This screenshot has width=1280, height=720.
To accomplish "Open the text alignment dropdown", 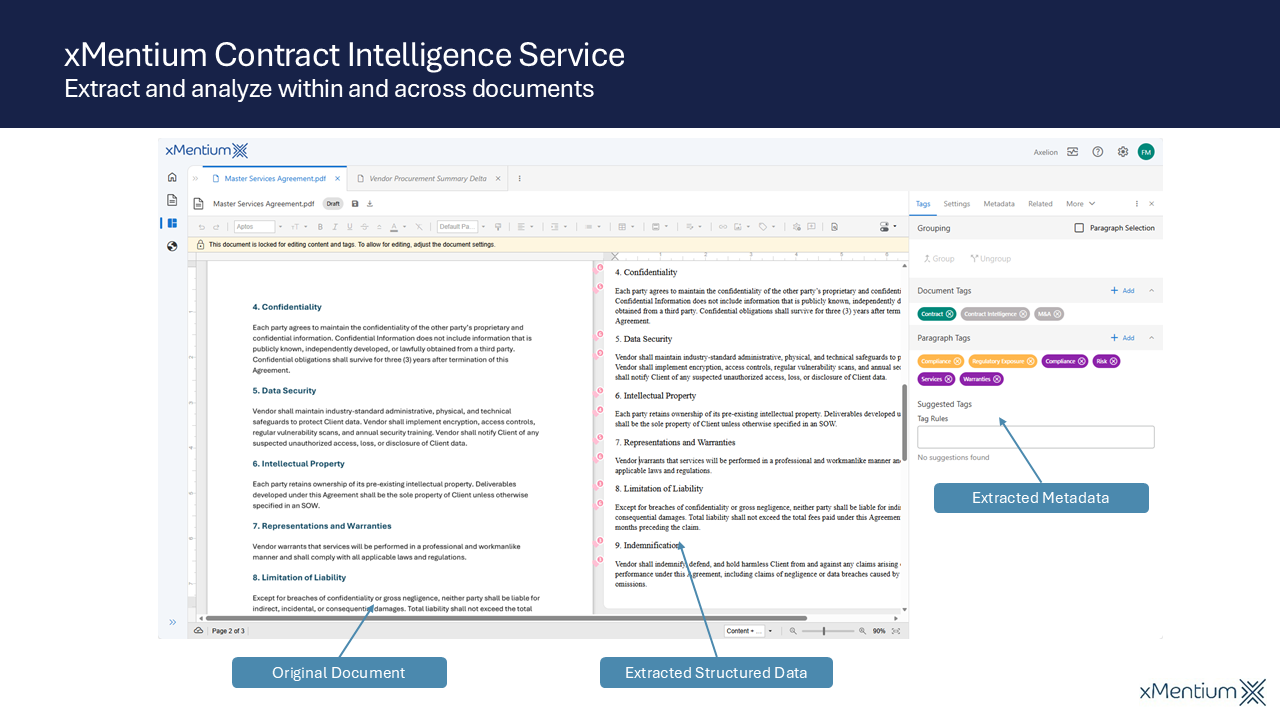I will [x=525, y=227].
